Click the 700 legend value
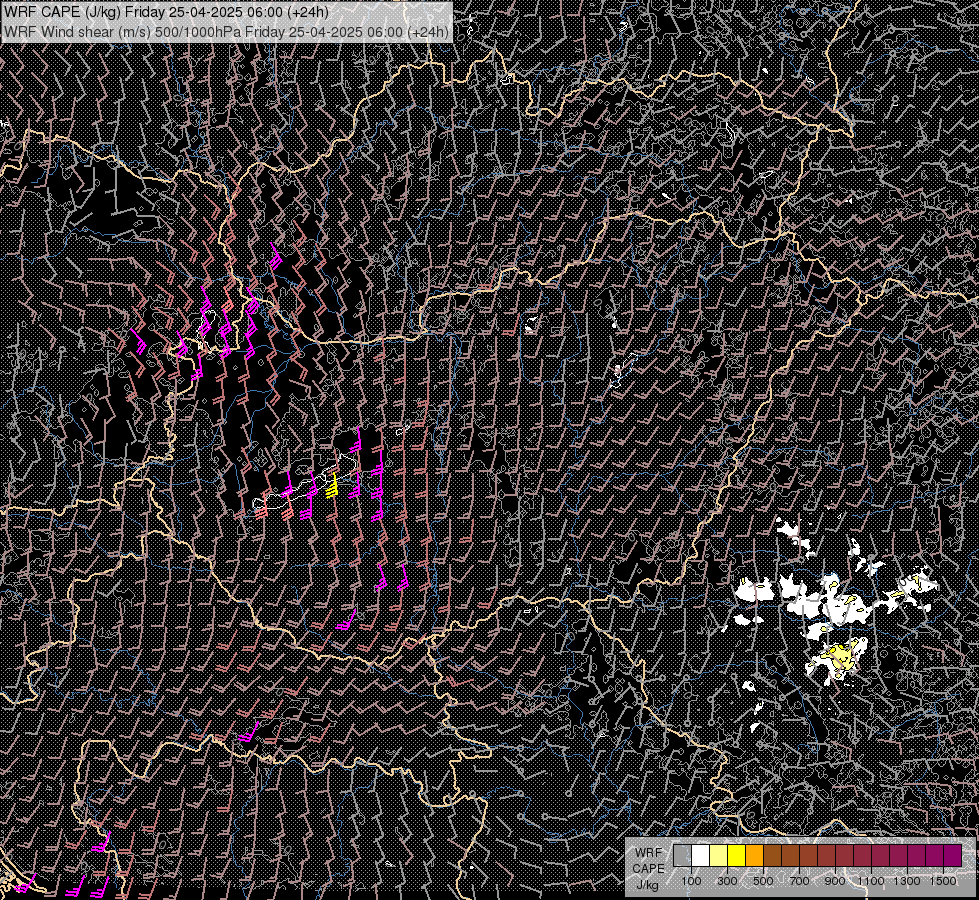Image resolution: width=979 pixels, height=900 pixels. 799,881
